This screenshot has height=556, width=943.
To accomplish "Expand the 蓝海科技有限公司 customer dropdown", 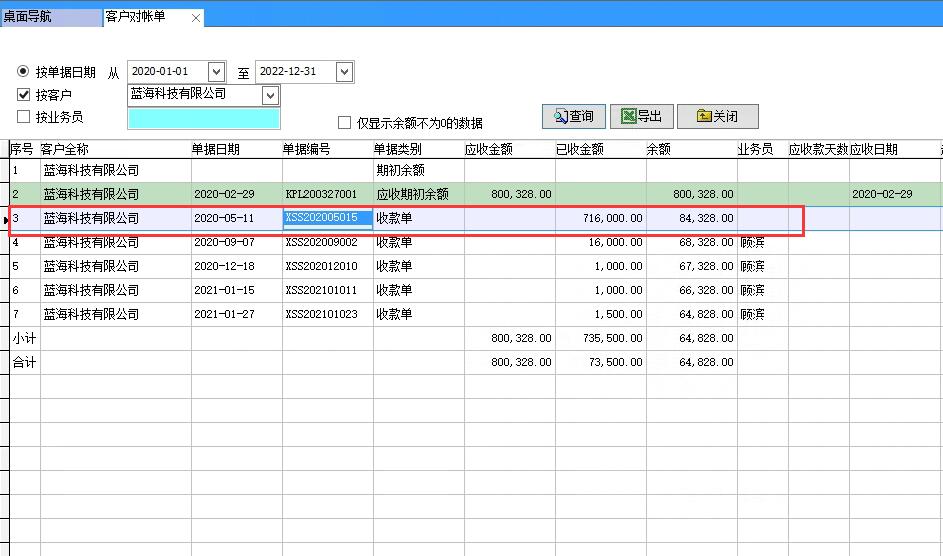I will point(269,95).
